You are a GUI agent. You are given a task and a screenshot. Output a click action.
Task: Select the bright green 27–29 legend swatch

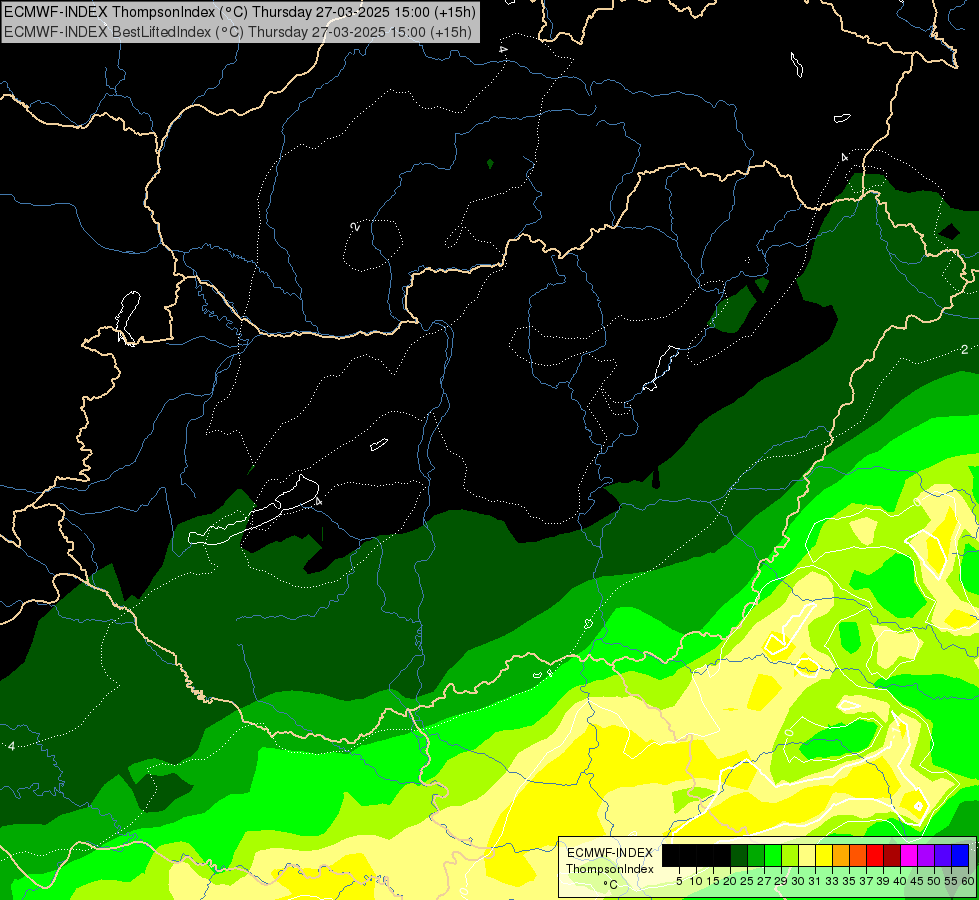773,855
